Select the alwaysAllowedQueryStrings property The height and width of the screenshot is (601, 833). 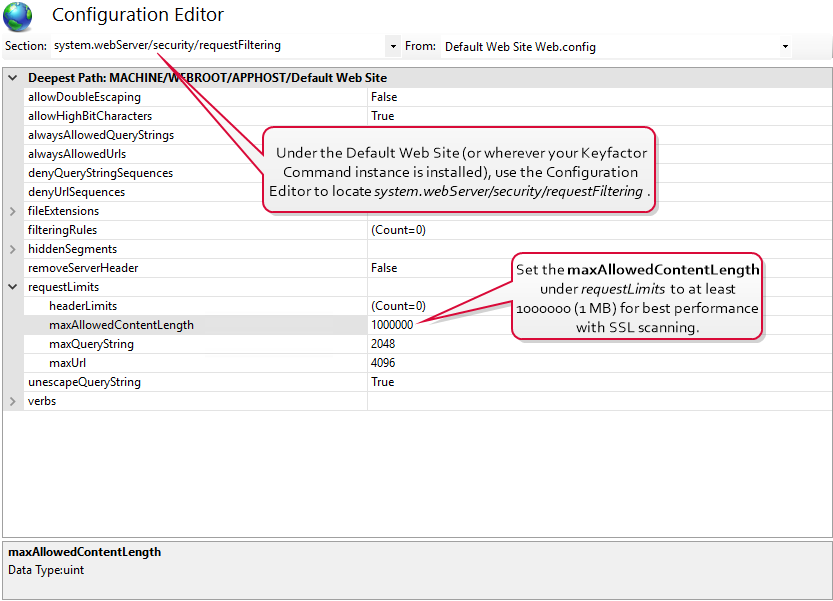(x=100, y=135)
